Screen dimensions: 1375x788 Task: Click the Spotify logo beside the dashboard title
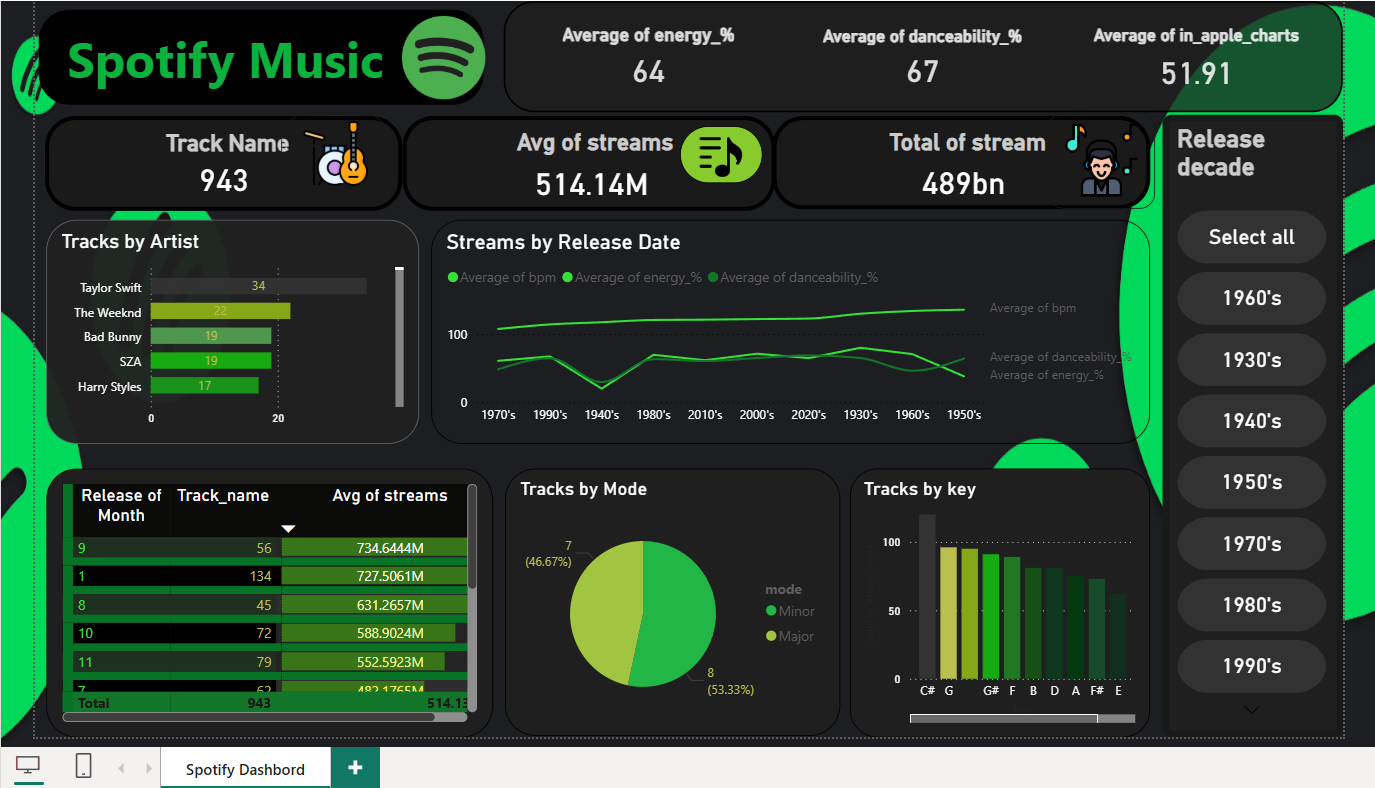coord(444,58)
